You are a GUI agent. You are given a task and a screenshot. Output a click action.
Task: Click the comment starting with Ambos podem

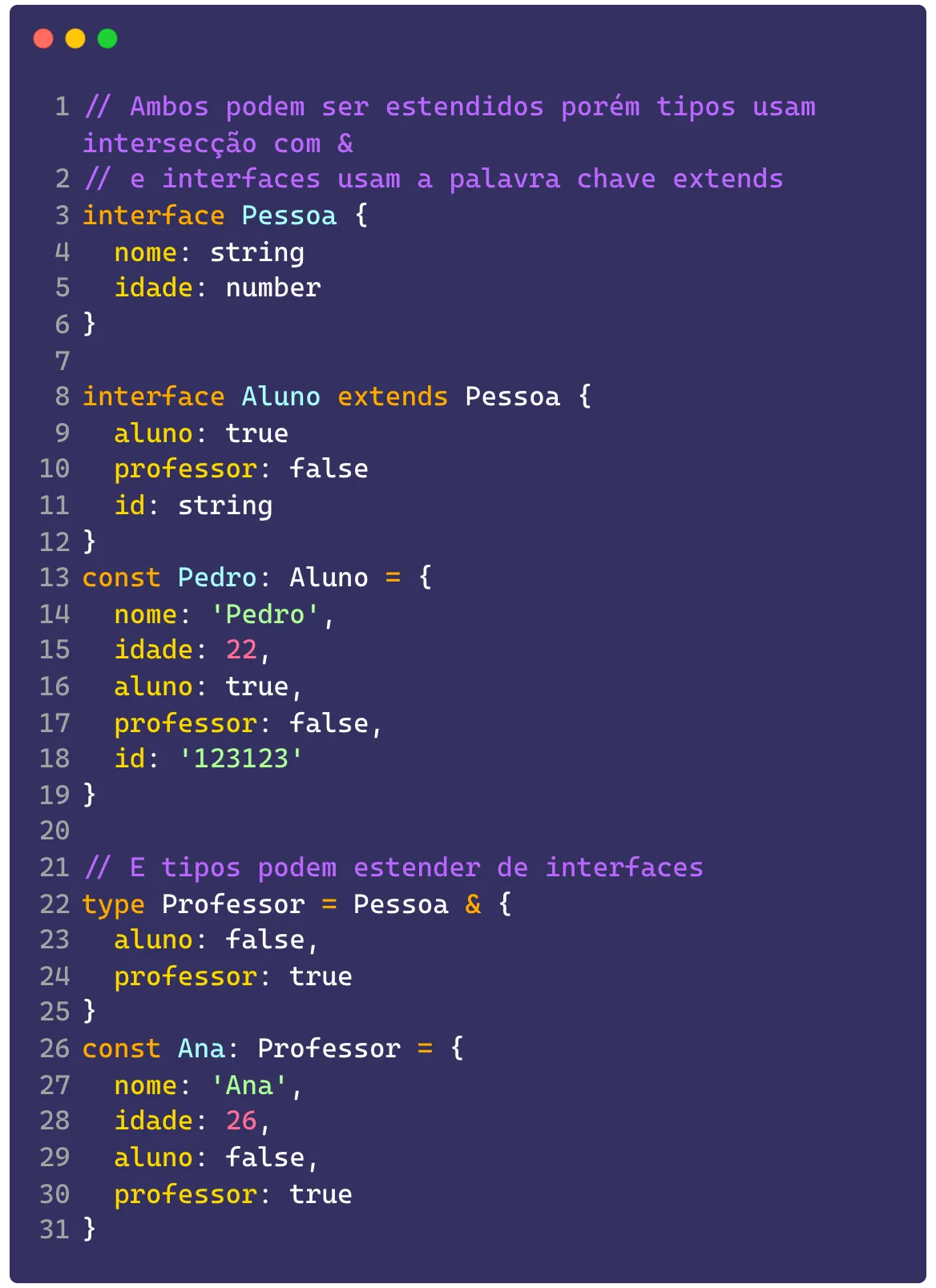coord(450,125)
